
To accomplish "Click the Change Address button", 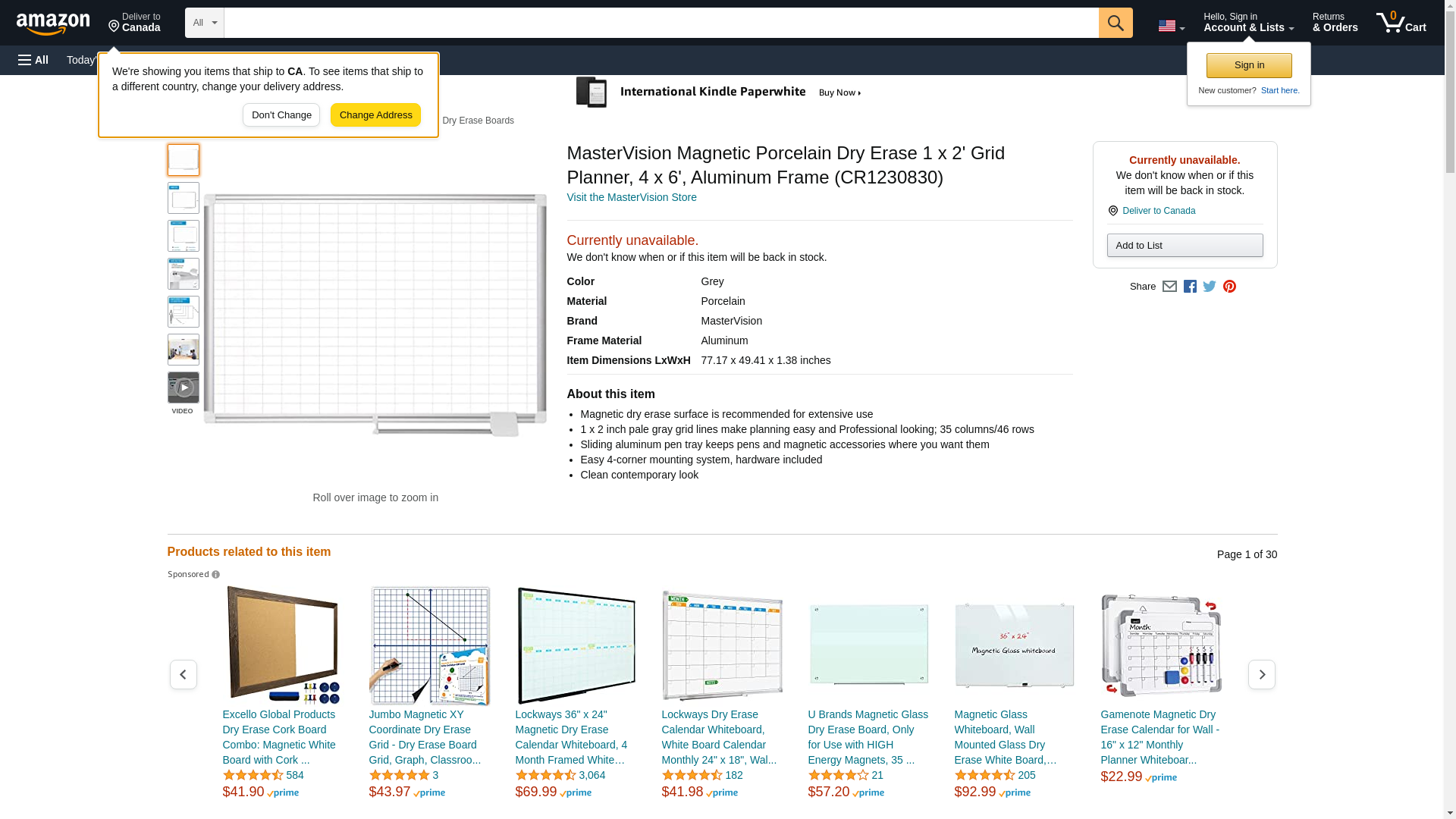I will [375, 115].
